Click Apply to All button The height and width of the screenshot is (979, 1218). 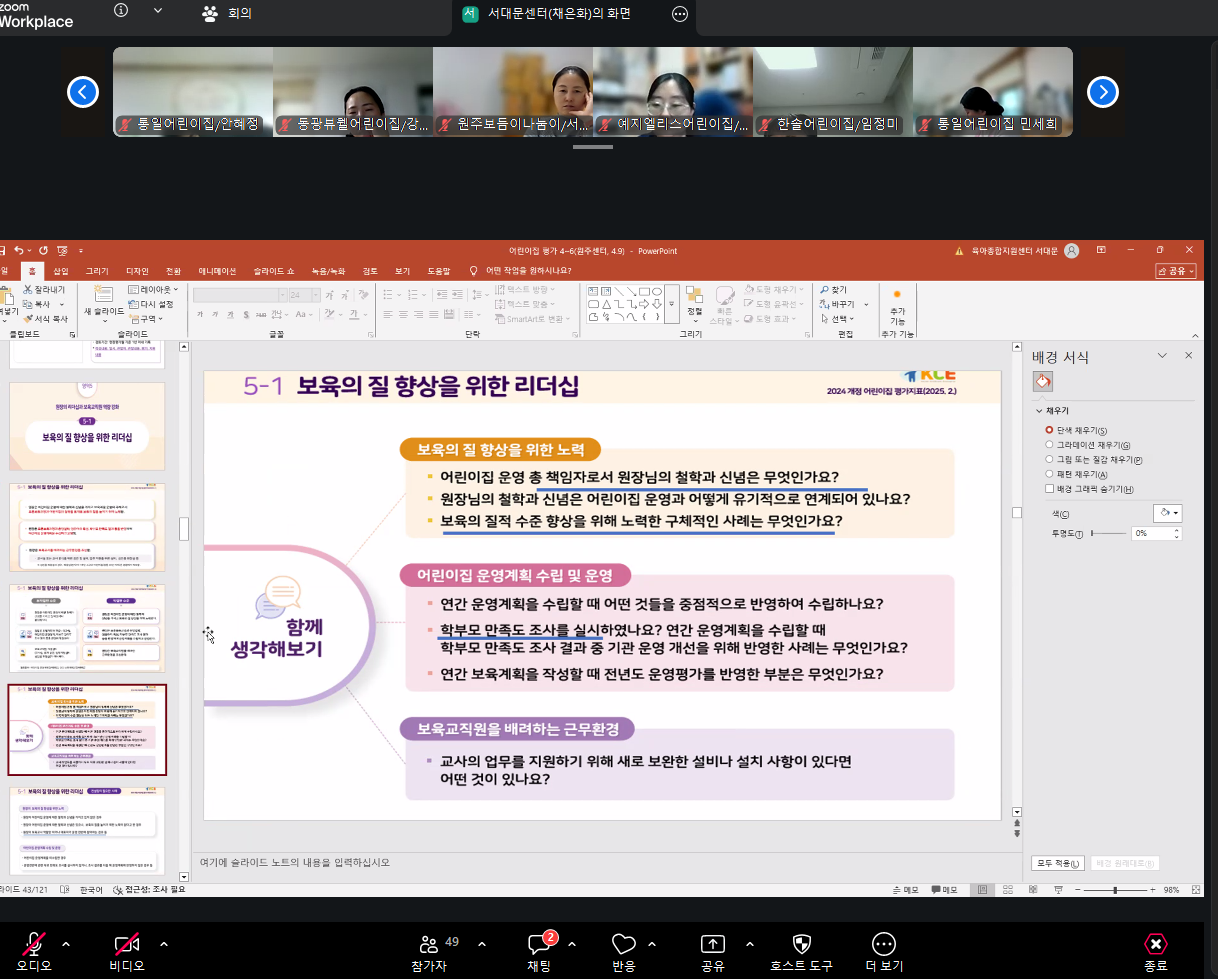coord(1057,863)
